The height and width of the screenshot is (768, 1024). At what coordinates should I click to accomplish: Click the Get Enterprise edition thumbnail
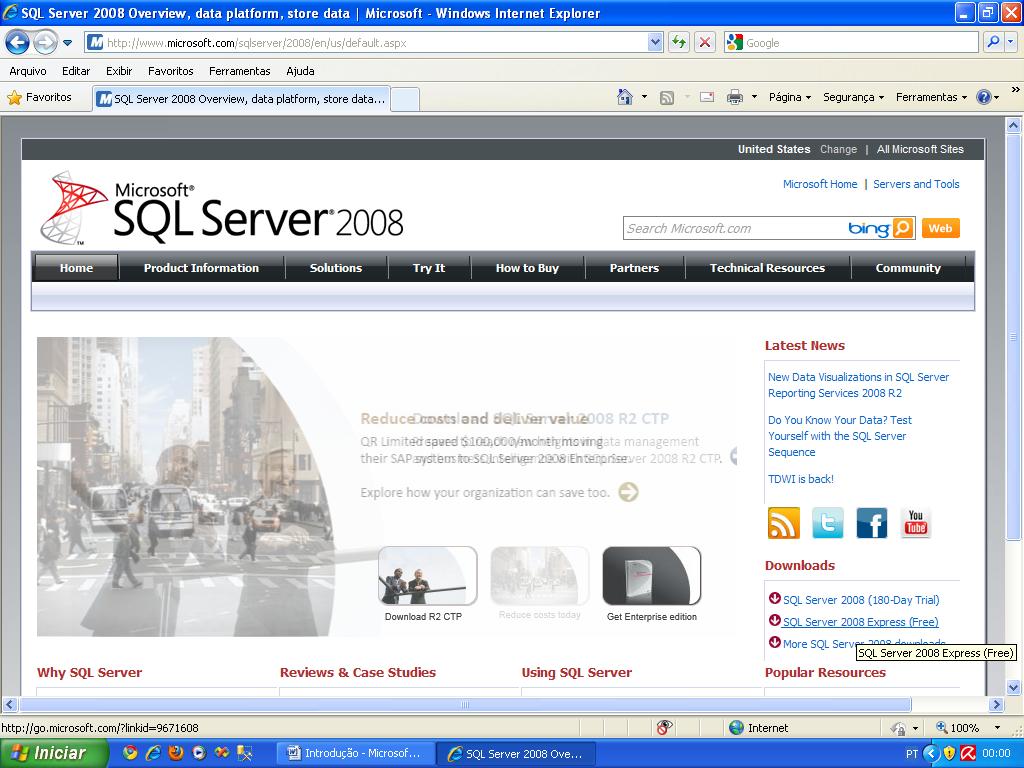coord(651,576)
